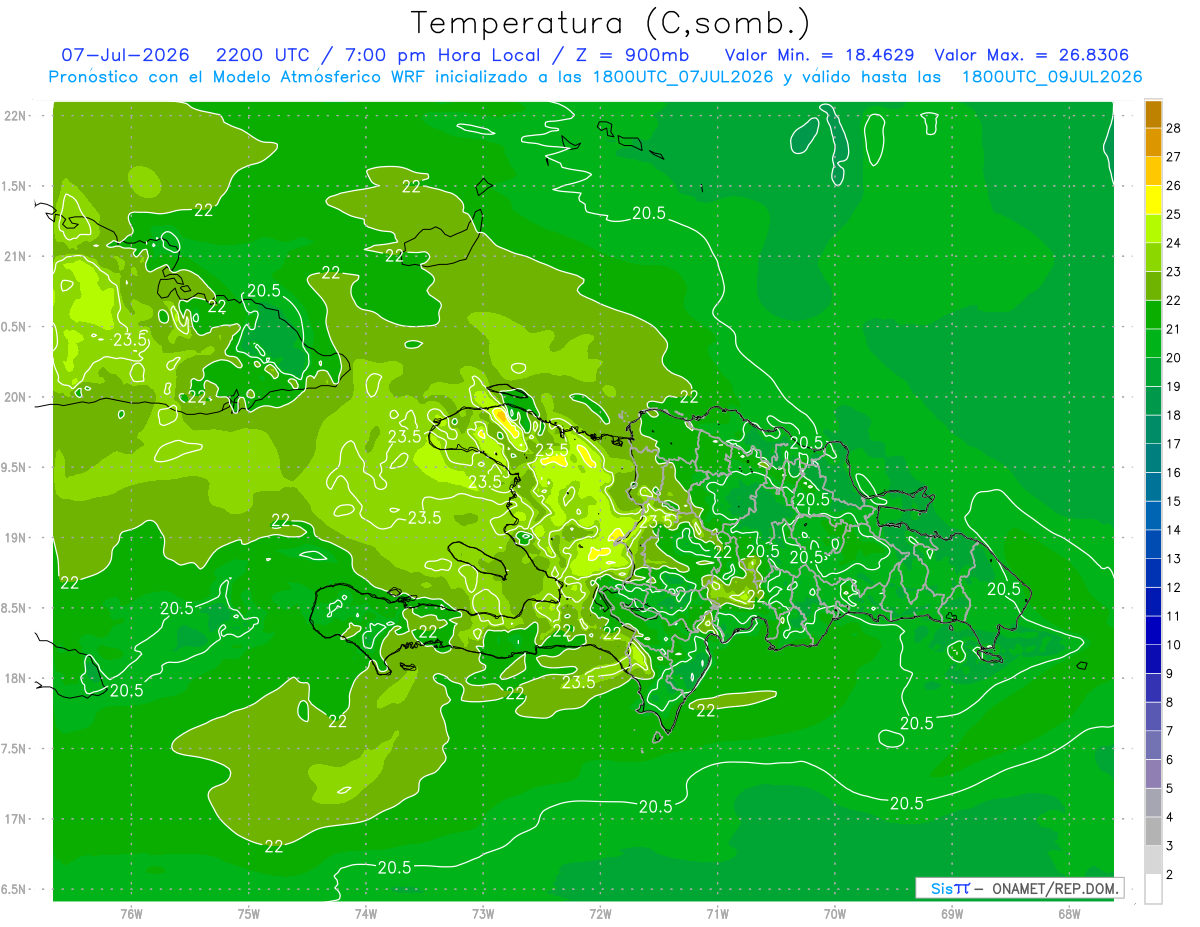1200x927 pixels.
Task: Click the 19N latitude axis label
Action: (15, 538)
